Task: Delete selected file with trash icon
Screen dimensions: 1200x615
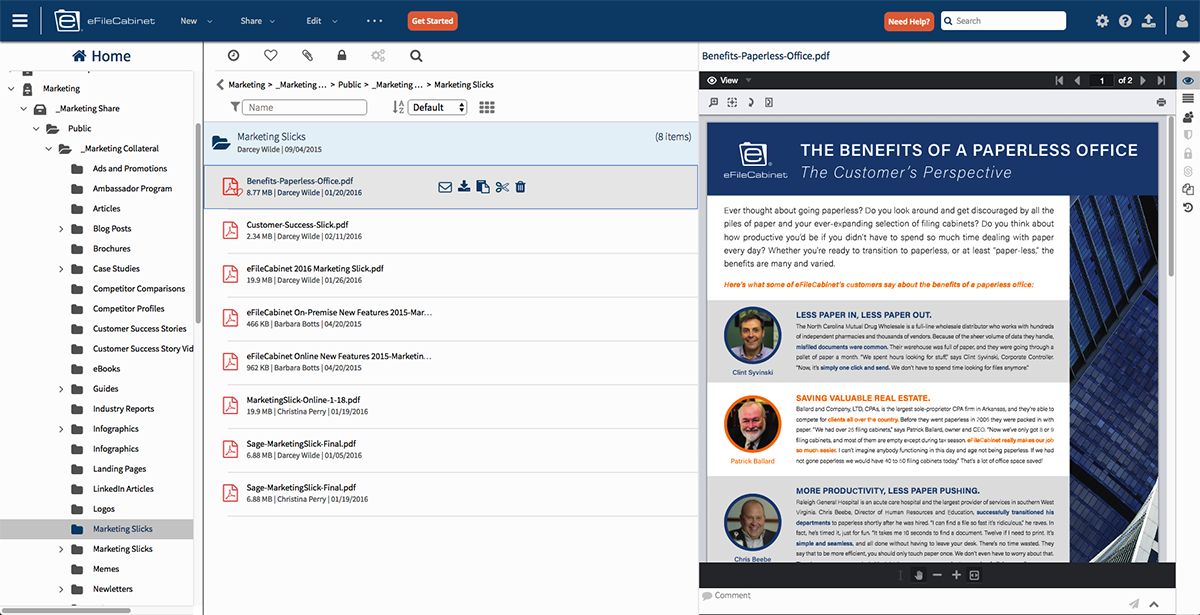Action: pyautogui.click(x=521, y=187)
